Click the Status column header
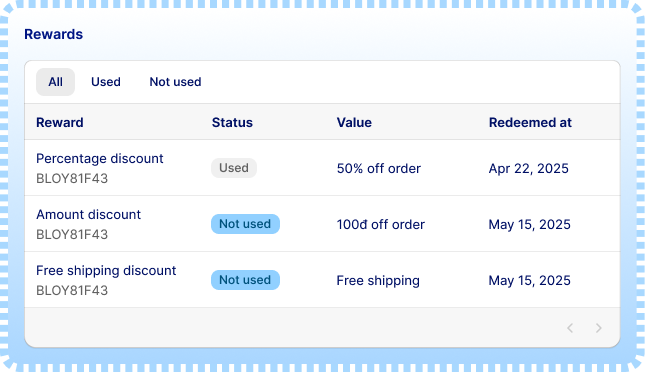Viewport: 645px width, 372px height. pyautogui.click(x=232, y=123)
